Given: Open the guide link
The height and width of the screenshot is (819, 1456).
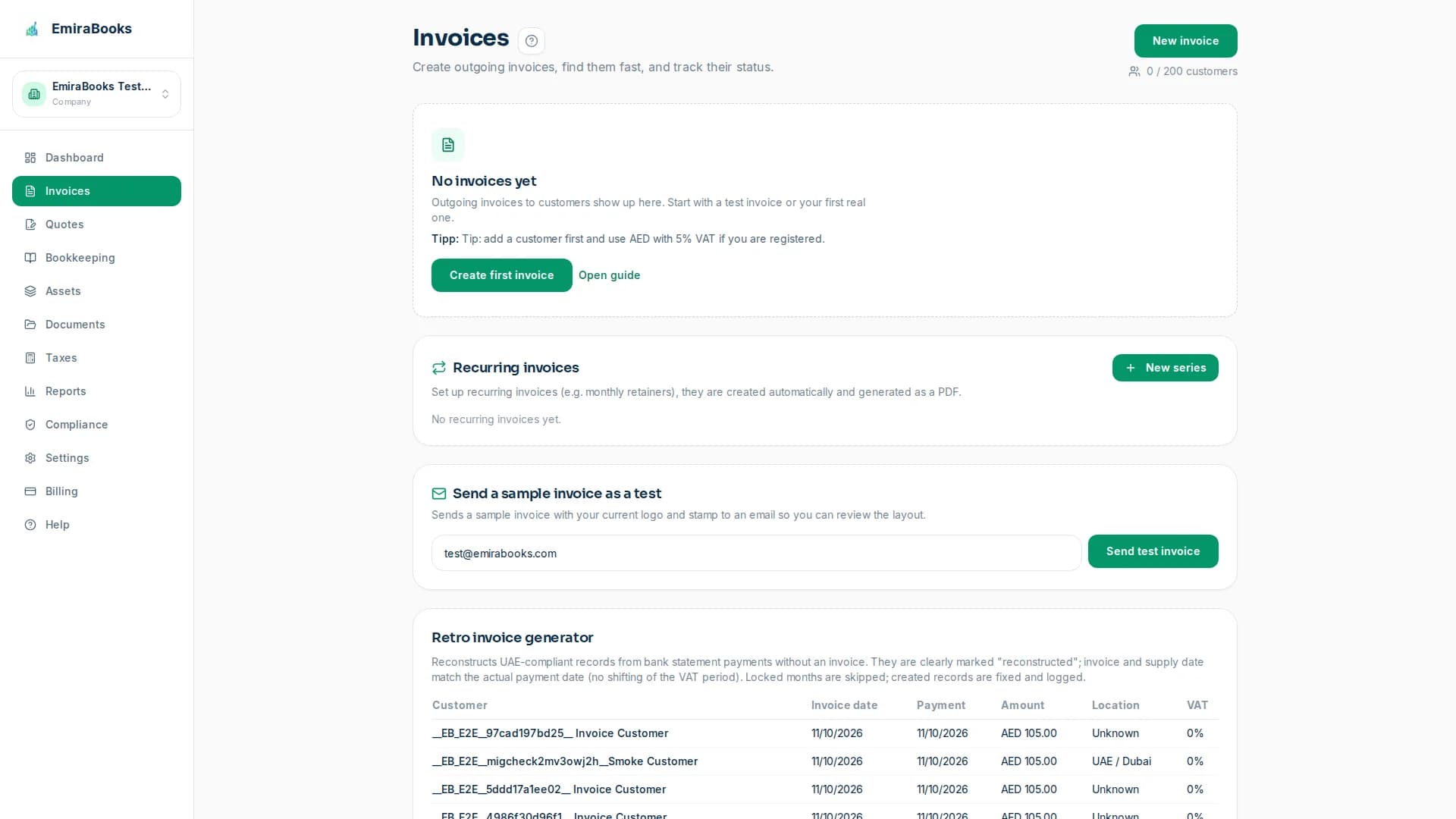Looking at the screenshot, I should [x=609, y=275].
